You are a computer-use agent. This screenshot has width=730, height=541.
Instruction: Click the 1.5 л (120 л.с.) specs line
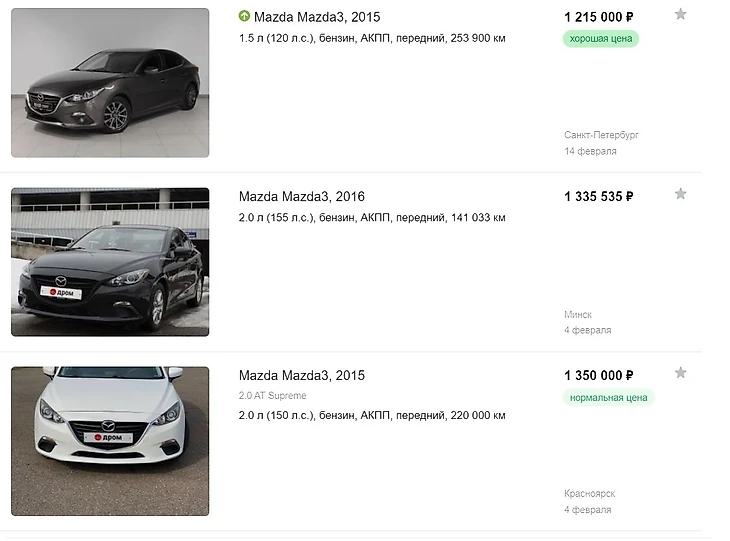click(371, 38)
